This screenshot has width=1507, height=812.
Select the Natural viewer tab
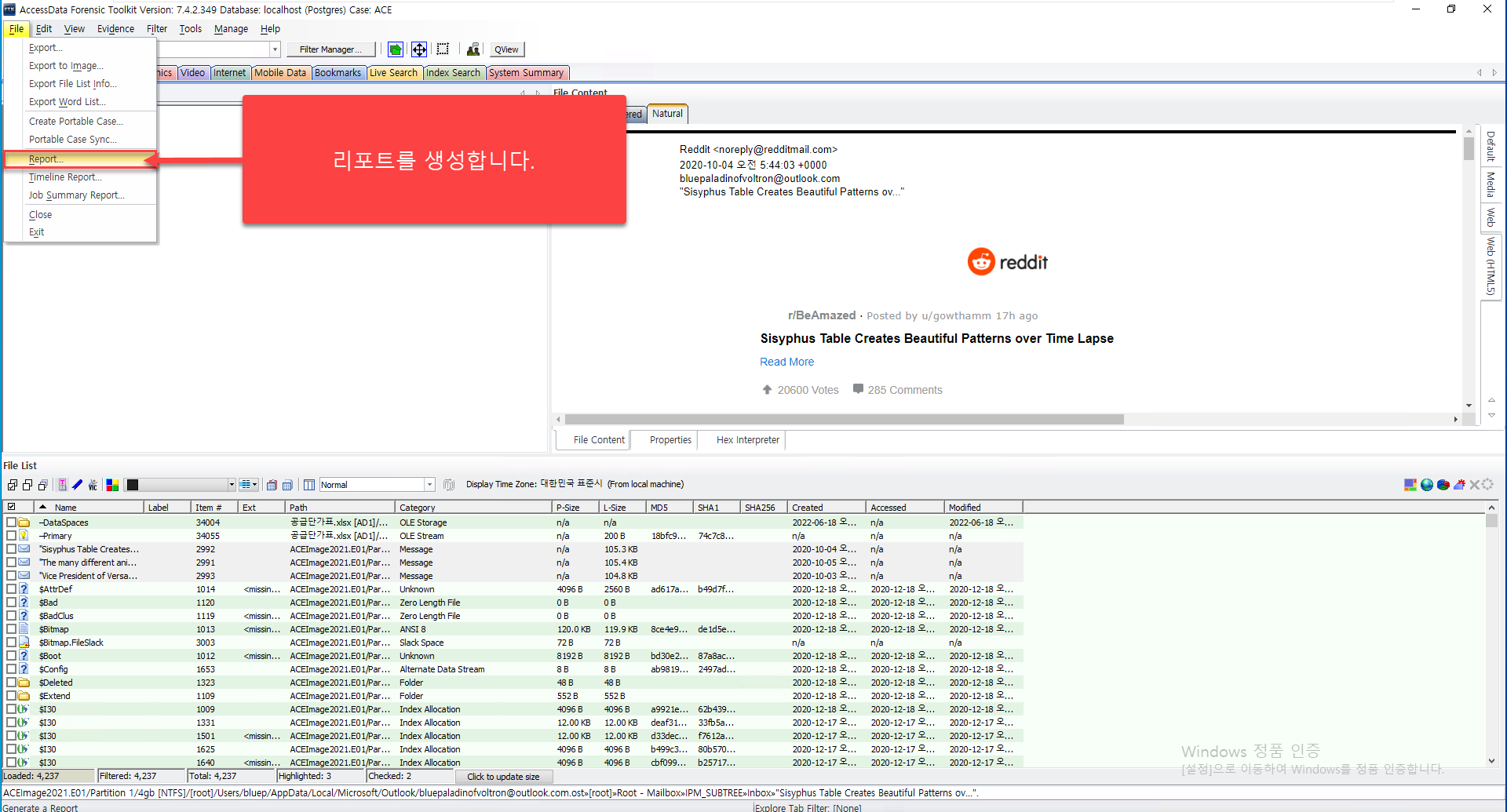pyautogui.click(x=667, y=114)
